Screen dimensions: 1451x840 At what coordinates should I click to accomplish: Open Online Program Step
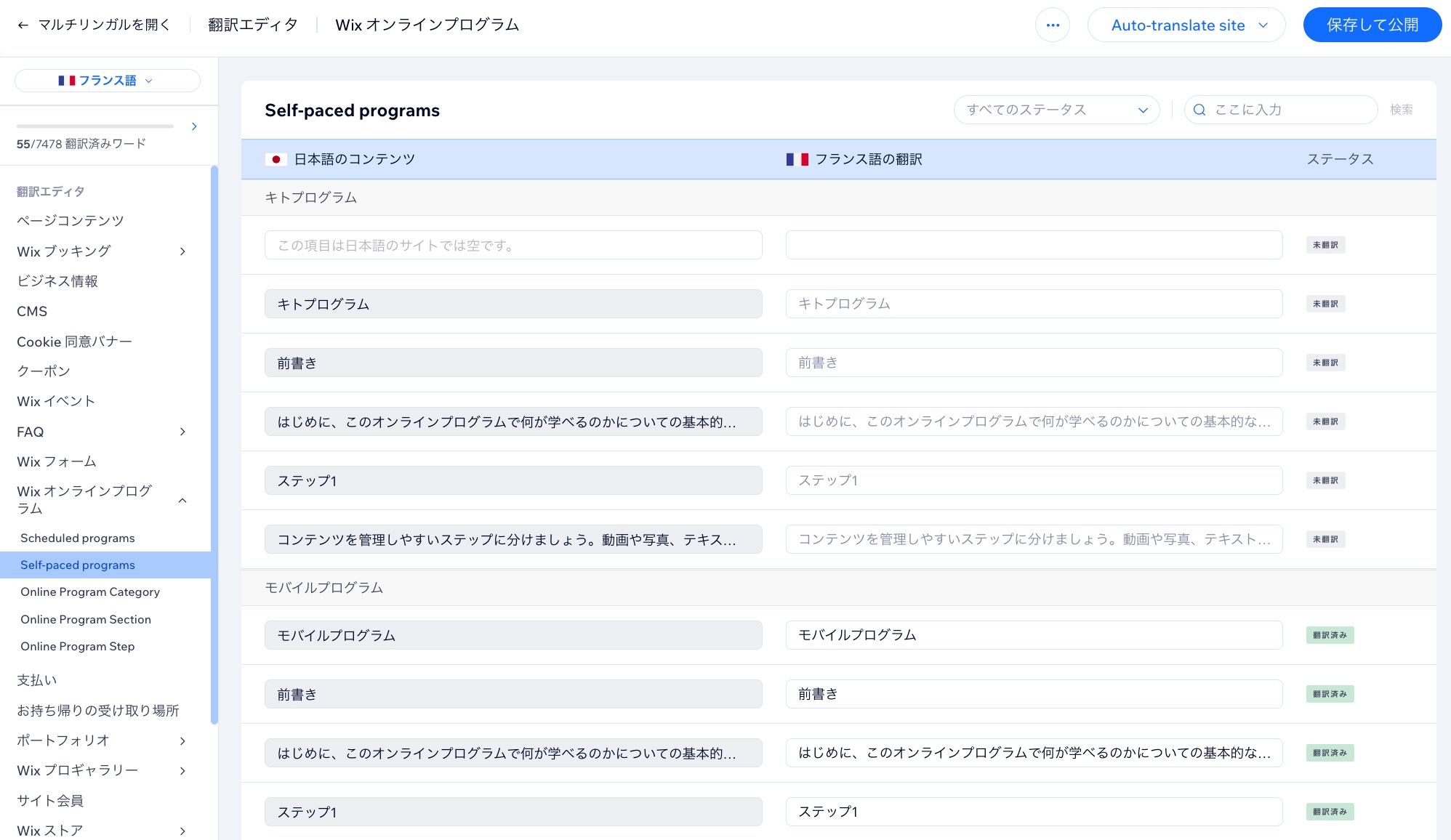pos(78,647)
